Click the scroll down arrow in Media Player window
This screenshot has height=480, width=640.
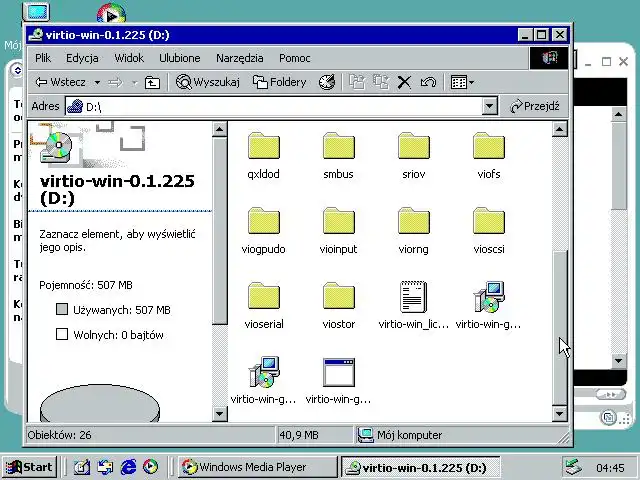(619, 360)
